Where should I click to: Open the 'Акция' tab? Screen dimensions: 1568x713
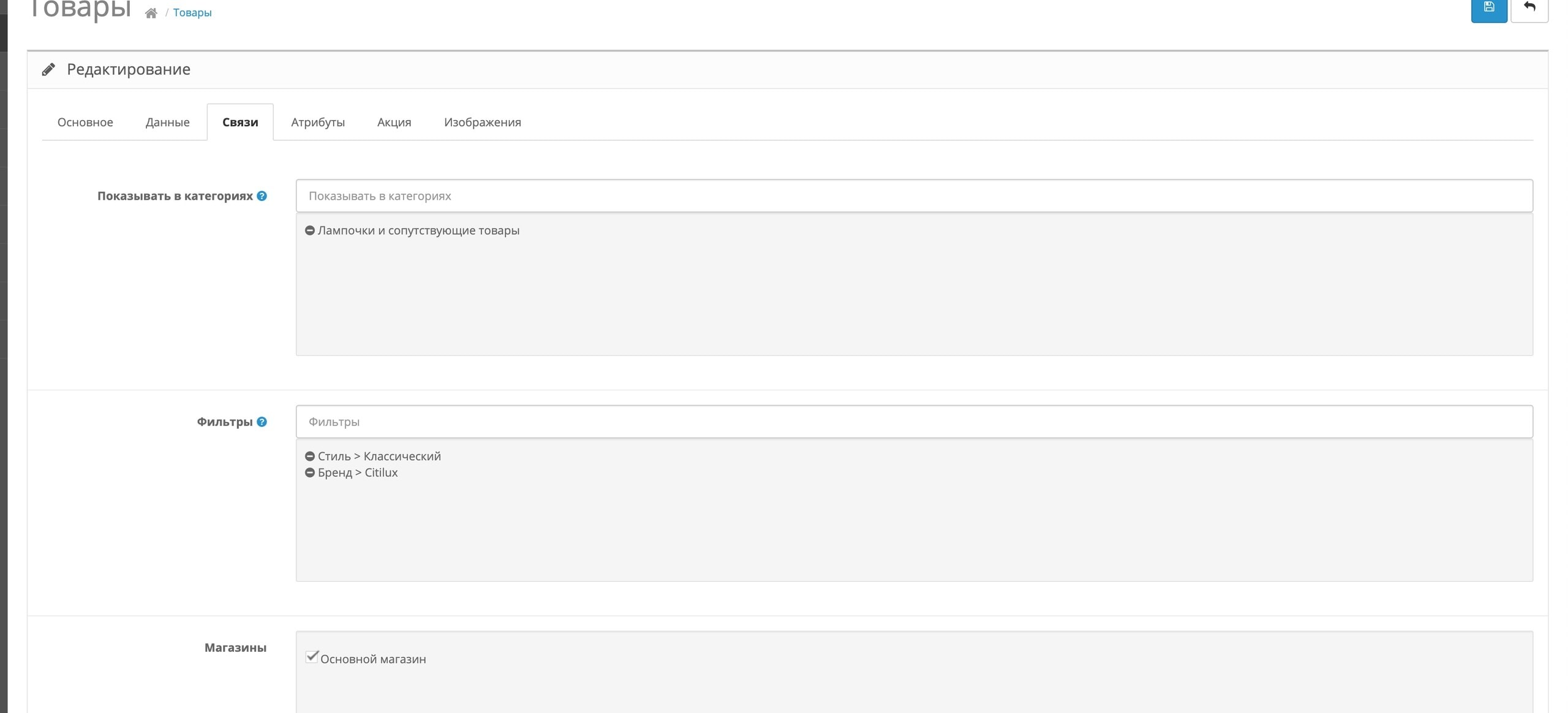click(x=394, y=122)
